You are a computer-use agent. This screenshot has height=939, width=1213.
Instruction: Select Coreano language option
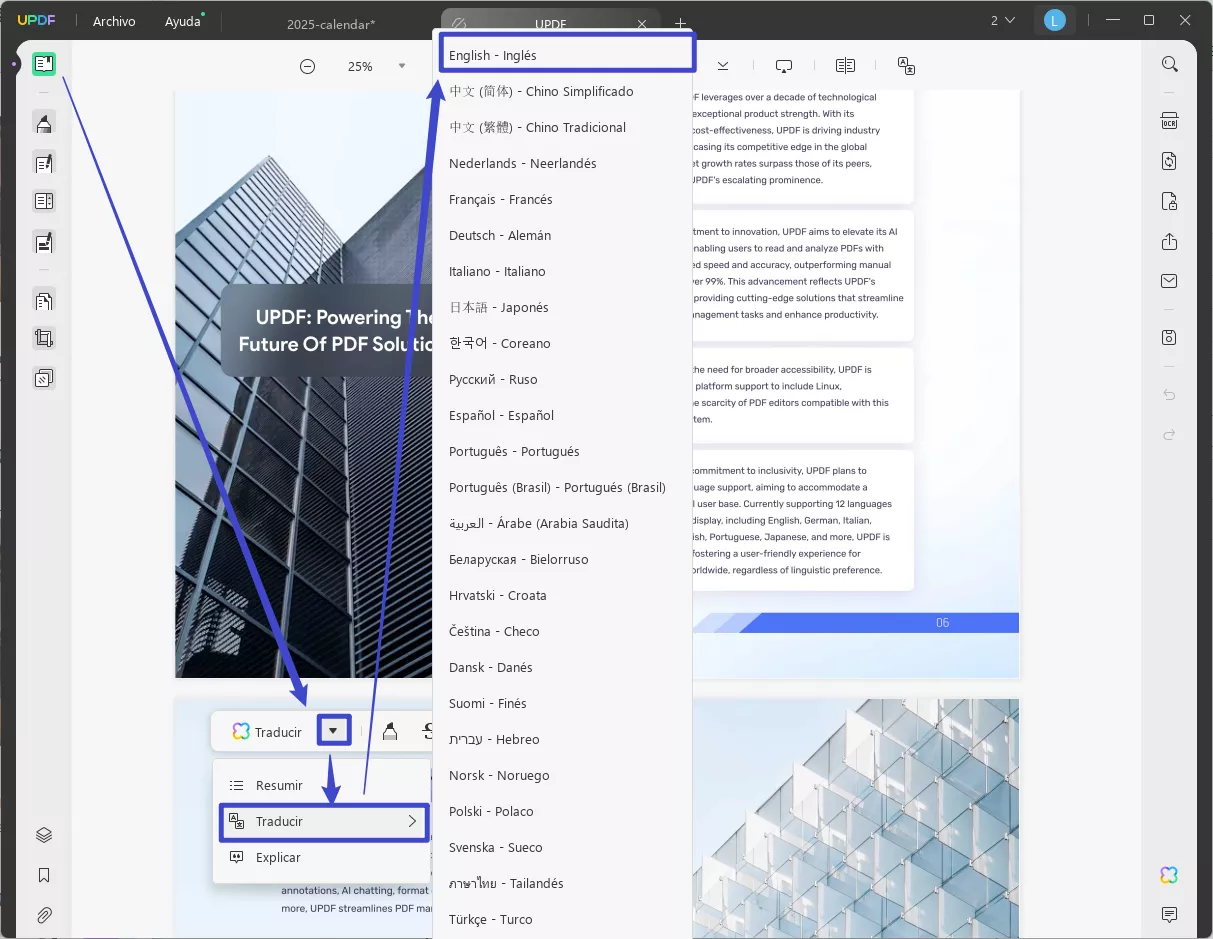(x=562, y=343)
